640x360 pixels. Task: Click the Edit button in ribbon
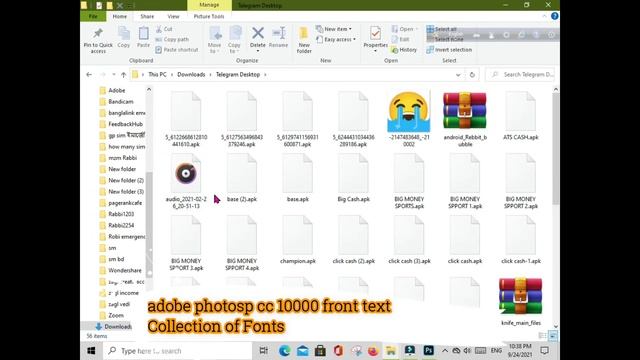pyautogui.click(x=400, y=40)
